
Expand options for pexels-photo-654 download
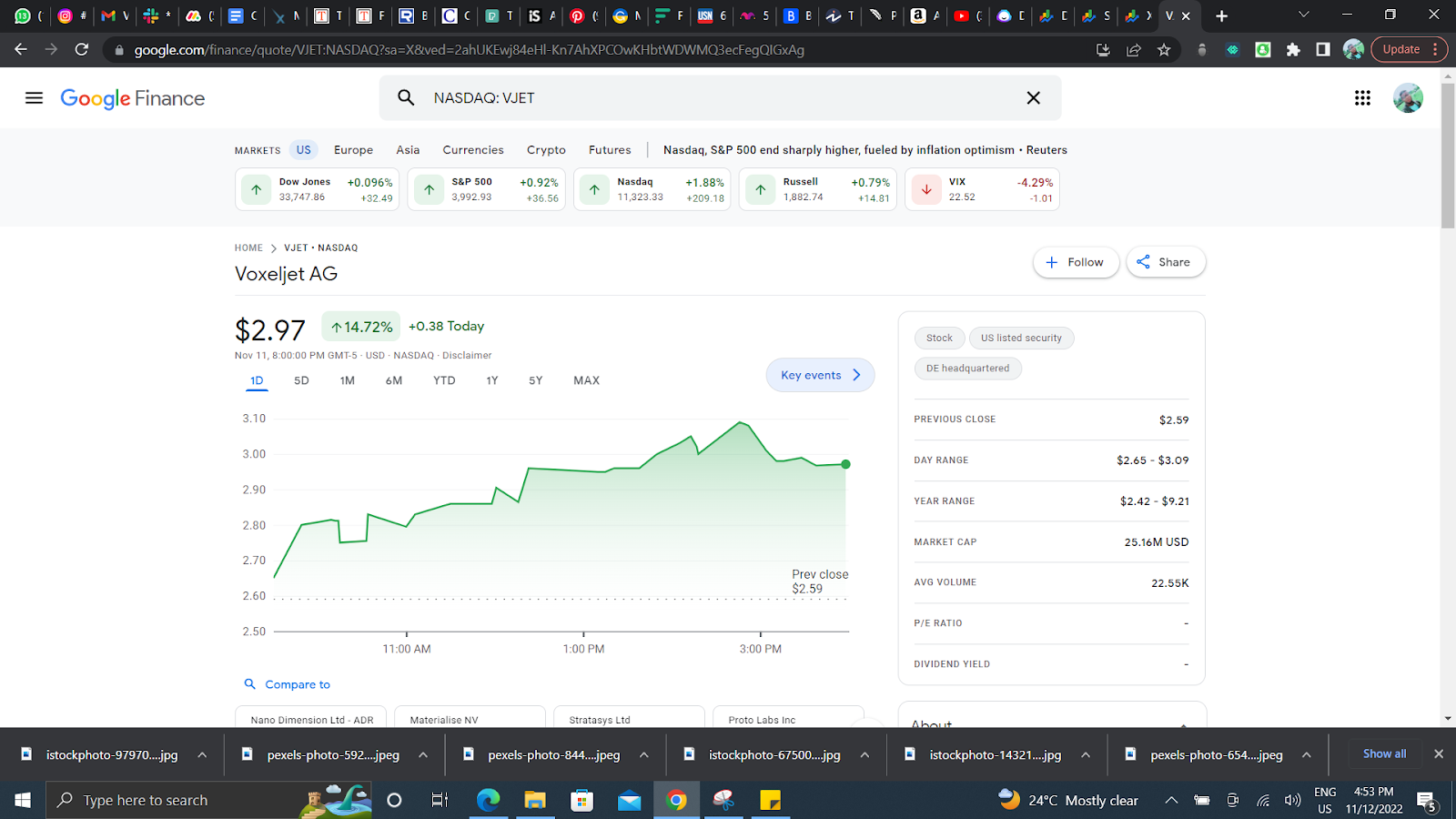click(x=1306, y=755)
